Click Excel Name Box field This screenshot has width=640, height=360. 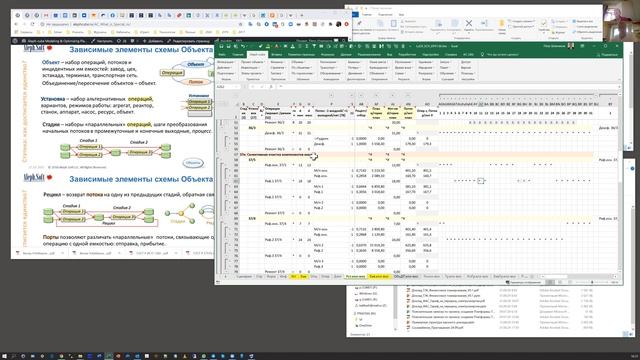tap(229, 87)
